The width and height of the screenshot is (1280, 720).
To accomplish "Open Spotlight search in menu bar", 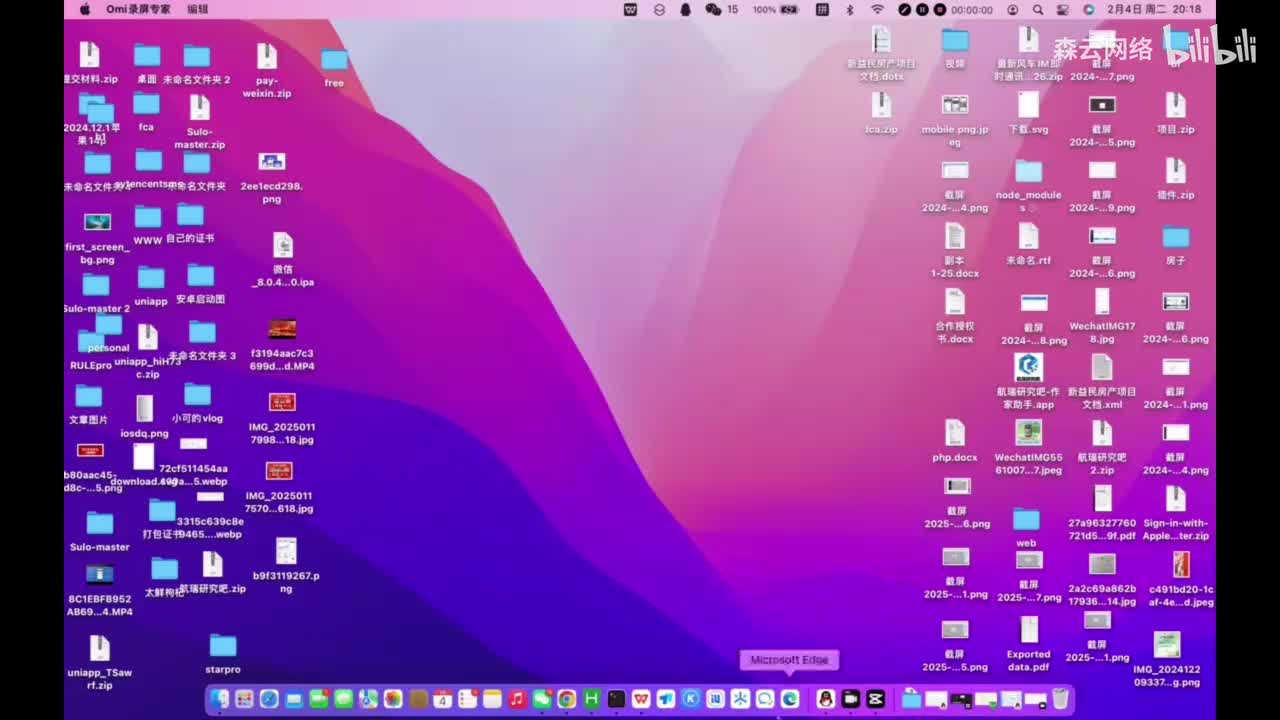I will pyautogui.click(x=1038, y=9).
